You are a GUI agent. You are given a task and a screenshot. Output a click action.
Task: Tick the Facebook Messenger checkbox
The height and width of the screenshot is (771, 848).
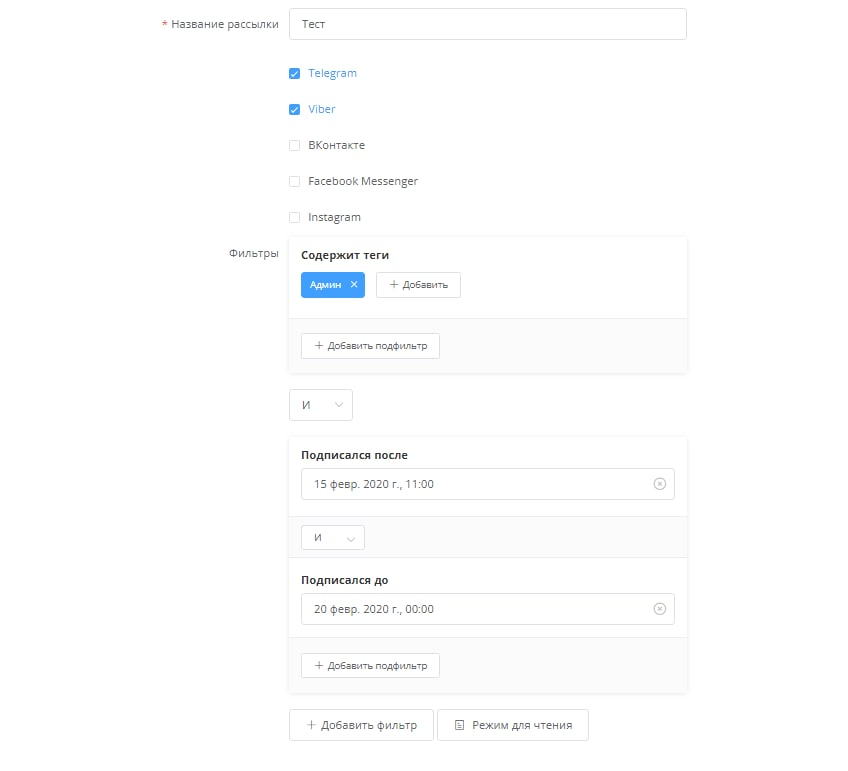point(294,181)
